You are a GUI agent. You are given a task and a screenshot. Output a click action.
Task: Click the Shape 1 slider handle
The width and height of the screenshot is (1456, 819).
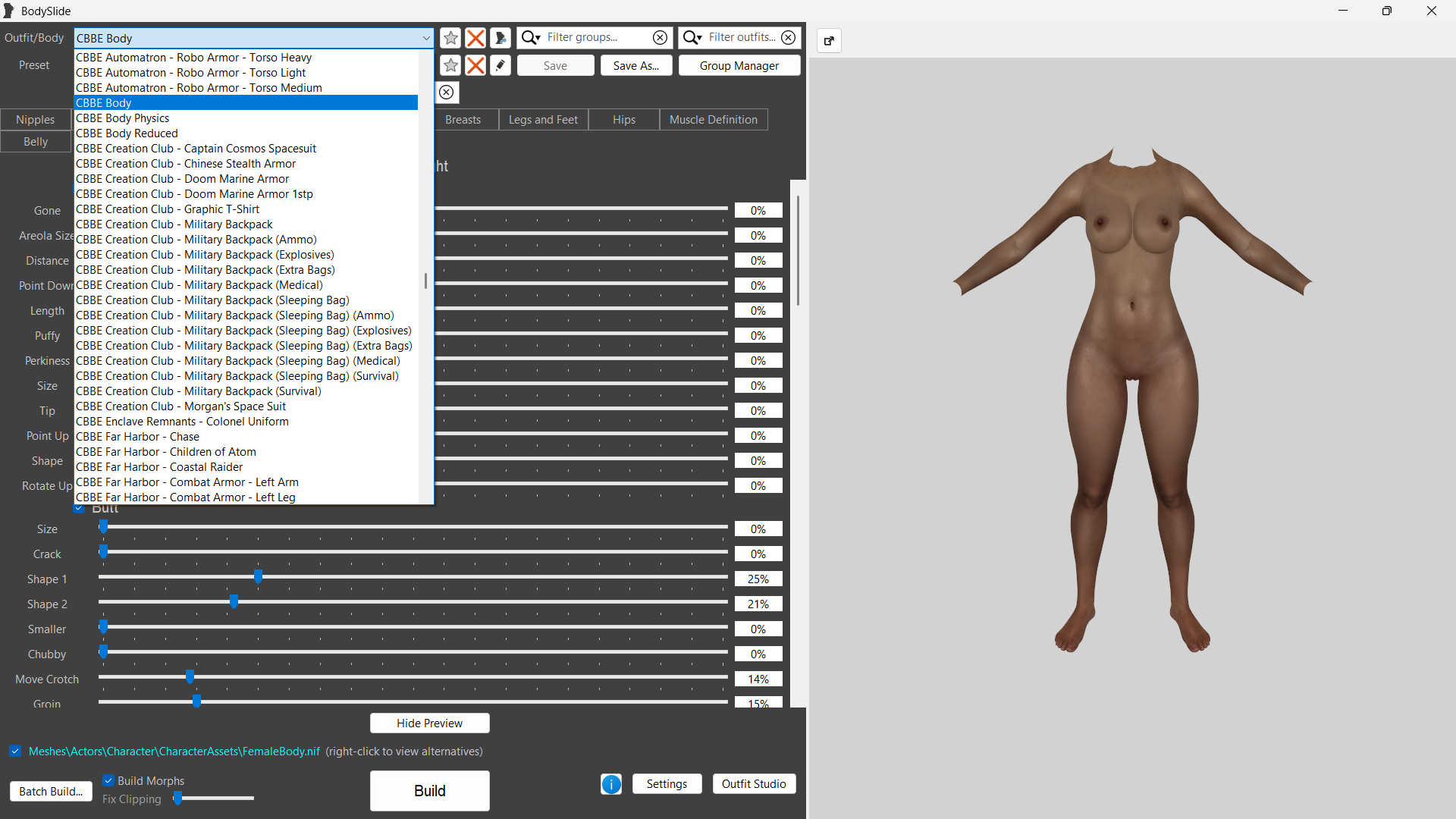coord(259,577)
